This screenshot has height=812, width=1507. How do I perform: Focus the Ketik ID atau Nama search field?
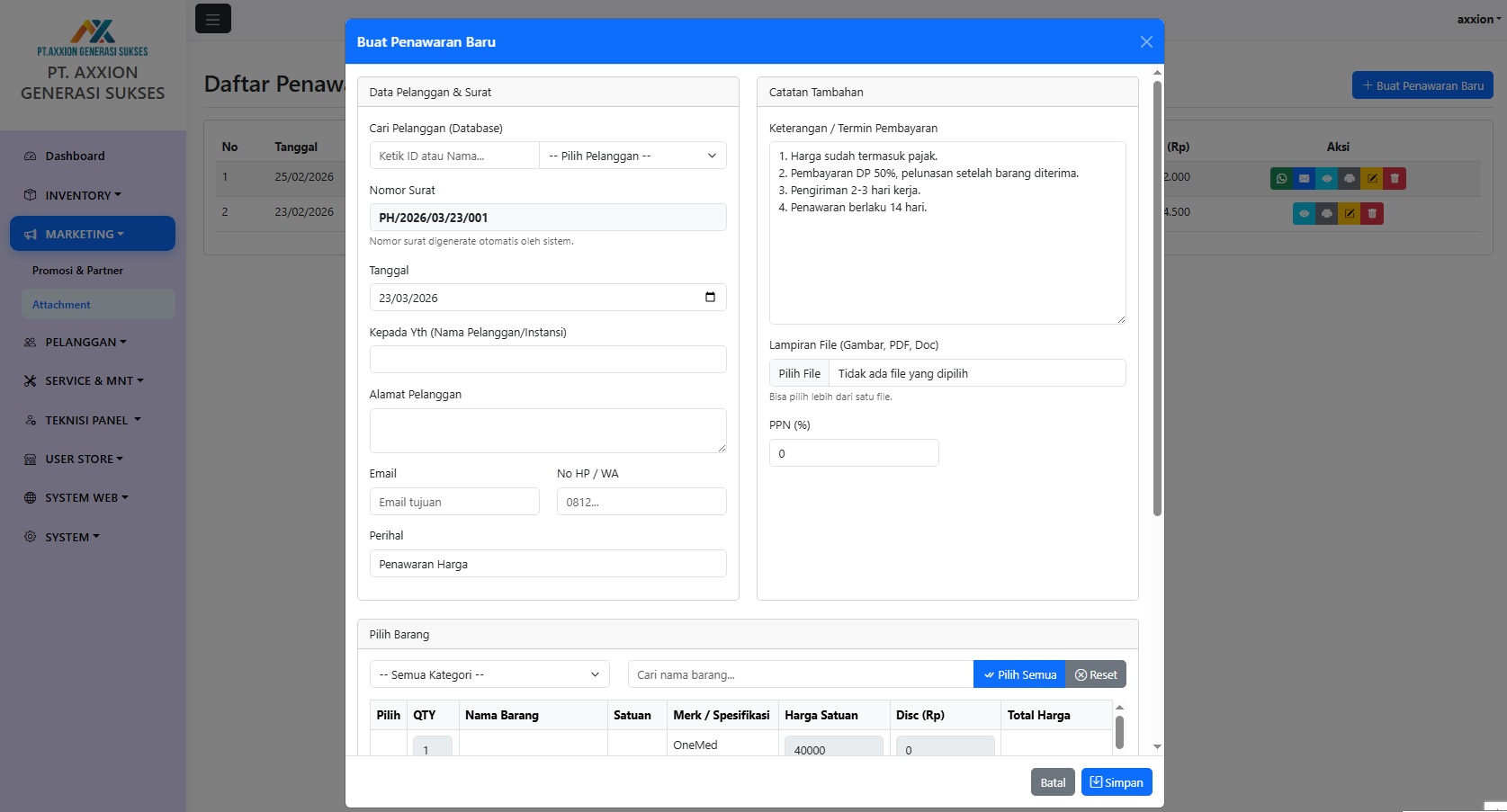454,156
